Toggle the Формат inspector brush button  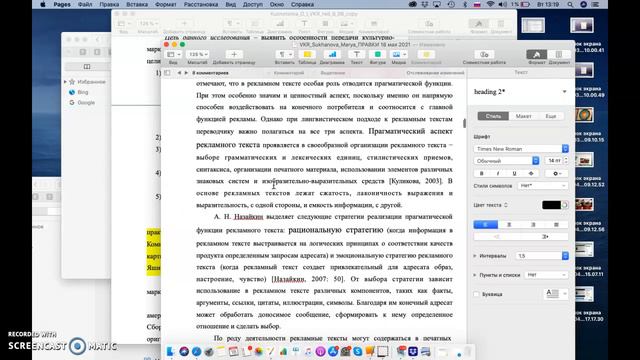(536, 54)
